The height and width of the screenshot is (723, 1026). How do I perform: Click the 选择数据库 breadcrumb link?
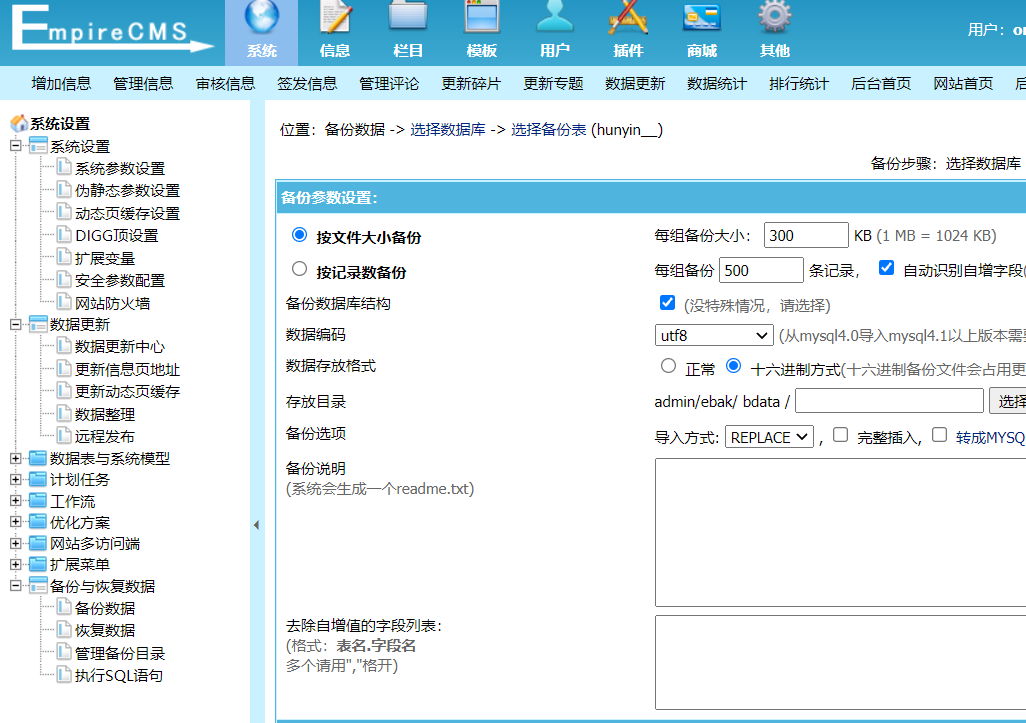point(448,130)
